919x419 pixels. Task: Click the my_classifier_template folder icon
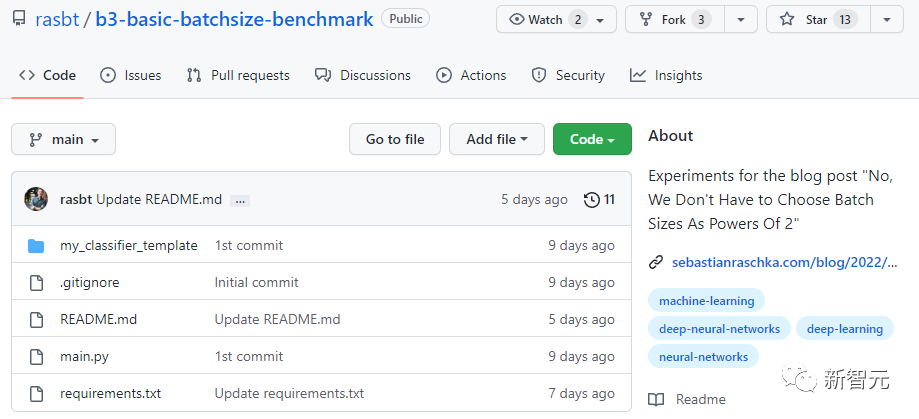37,245
